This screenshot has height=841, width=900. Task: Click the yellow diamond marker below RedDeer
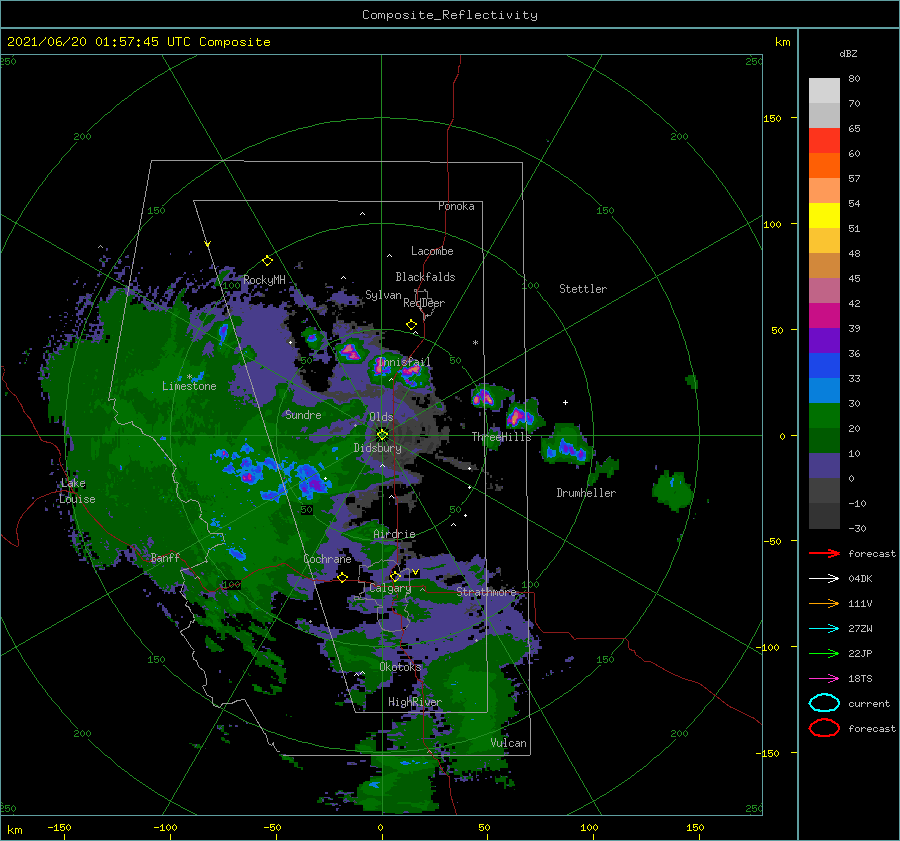point(411,325)
